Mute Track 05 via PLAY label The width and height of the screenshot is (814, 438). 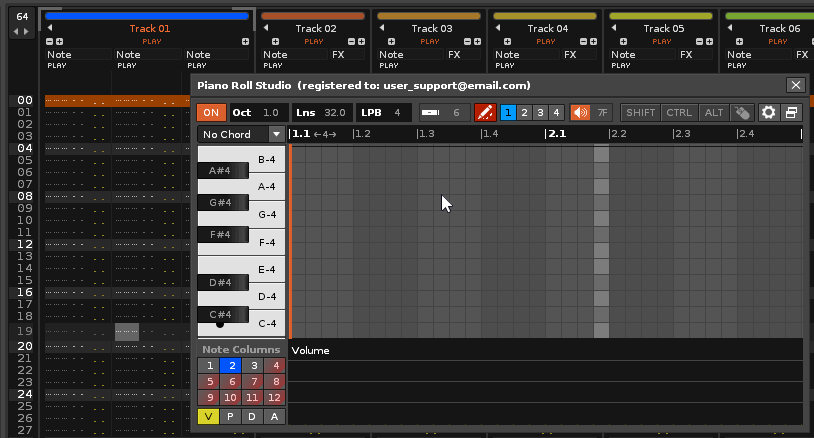[x=661, y=42]
